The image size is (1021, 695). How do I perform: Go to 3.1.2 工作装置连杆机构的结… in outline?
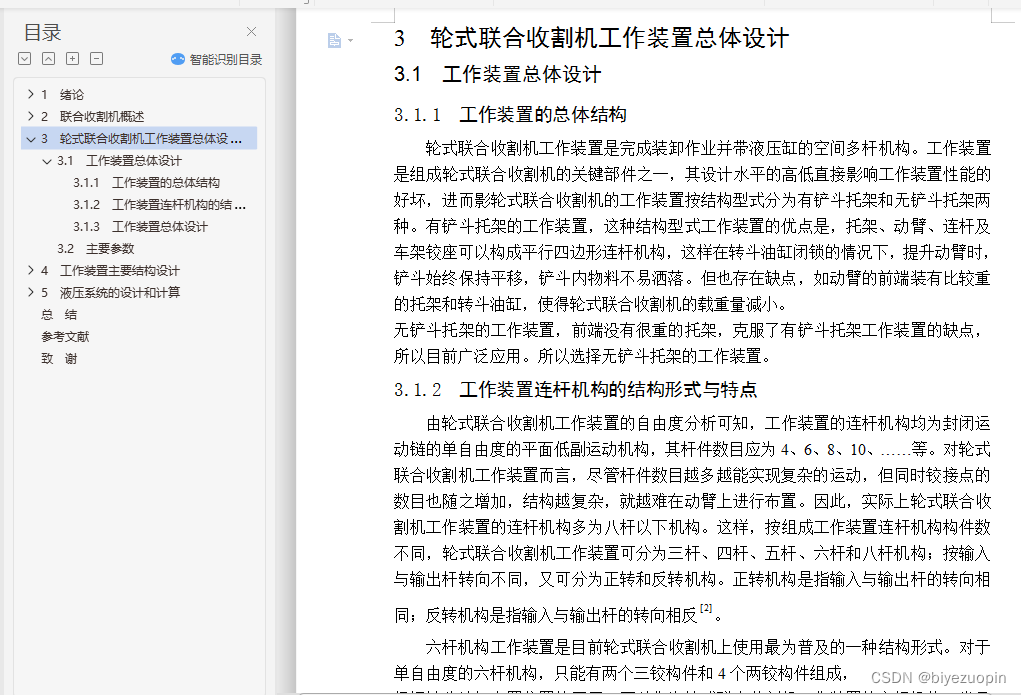(x=160, y=205)
